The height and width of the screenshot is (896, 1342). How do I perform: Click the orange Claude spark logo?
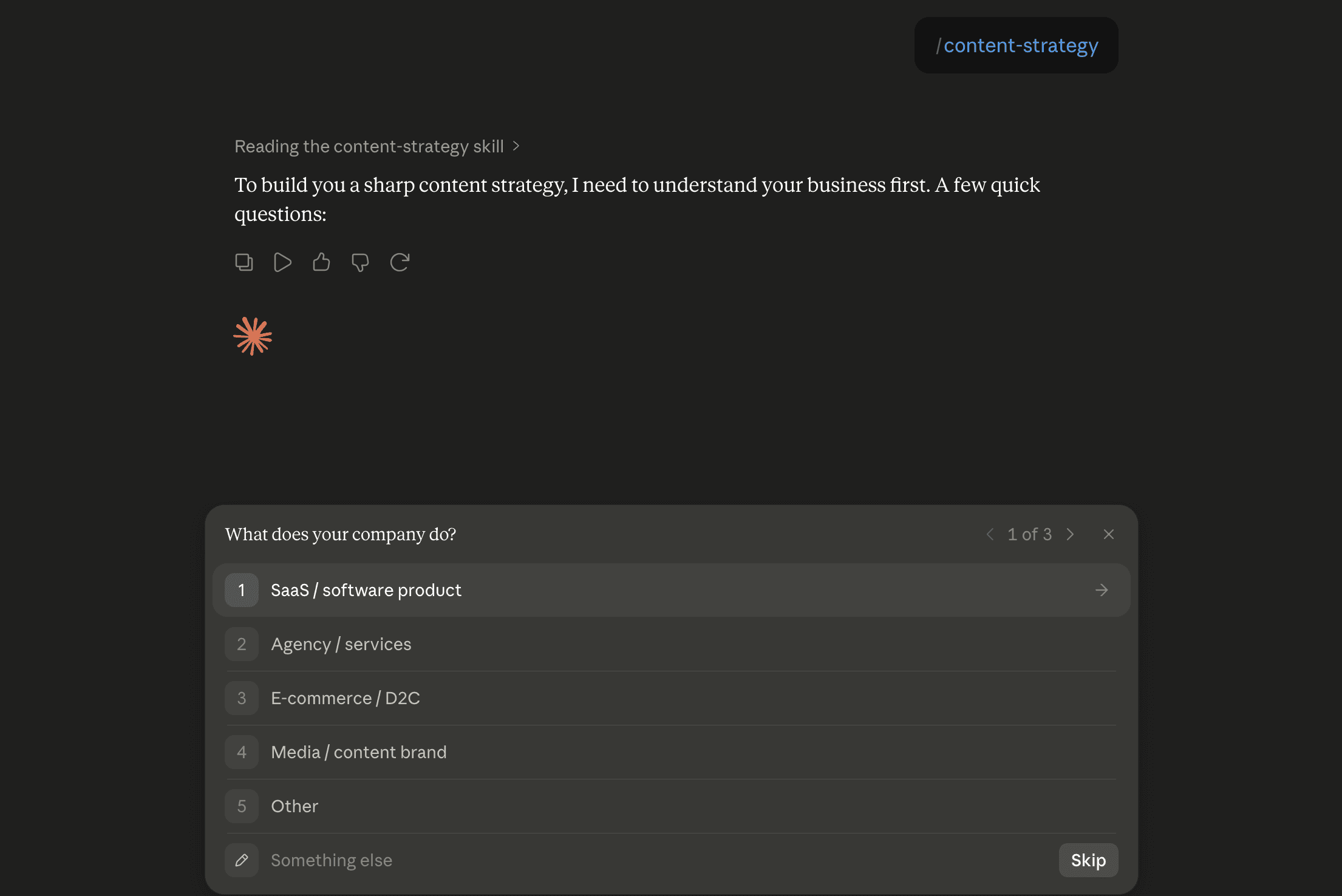point(253,336)
